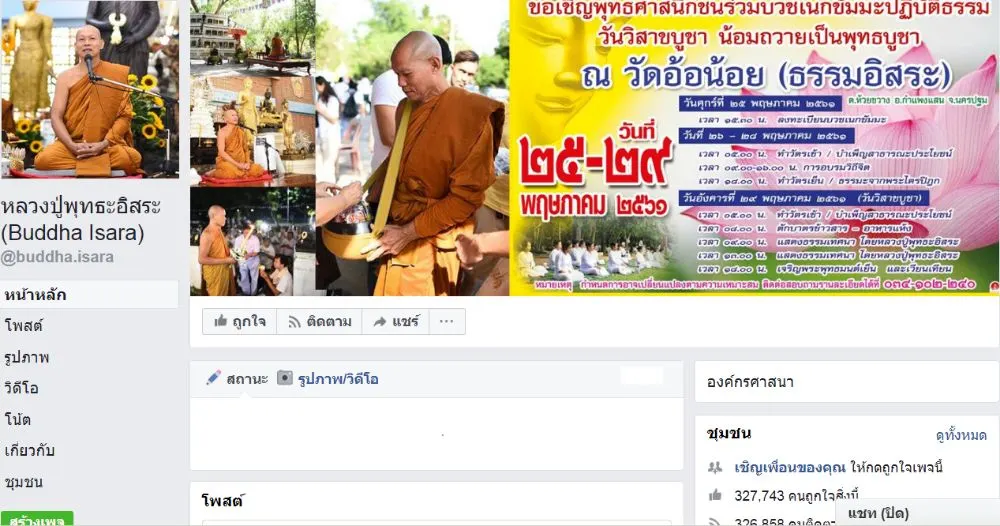Click the share arrow icon beside แชร์
The width and height of the screenshot is (1000, 526).
pos(379,322)
